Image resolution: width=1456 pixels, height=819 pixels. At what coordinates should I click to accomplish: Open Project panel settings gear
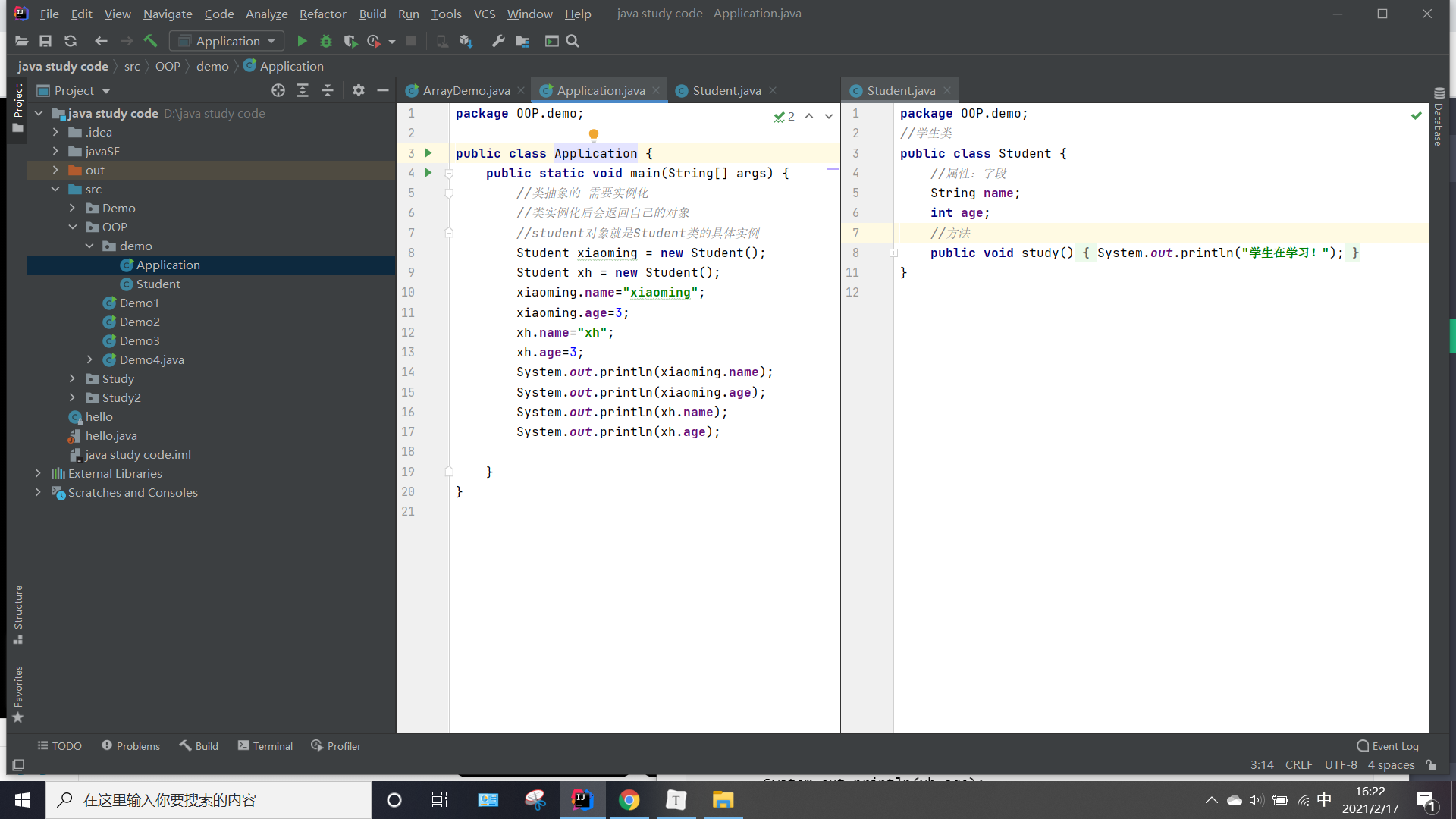(359, 90)
